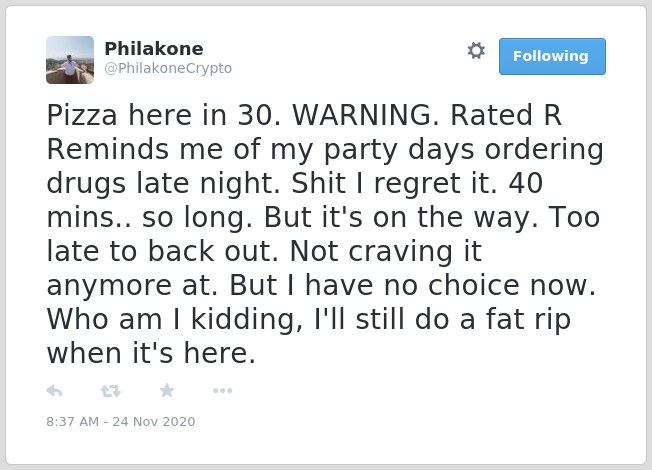Open the 8:37 AM - 24 Nov 2020 timestamp

tap(121, 422)
